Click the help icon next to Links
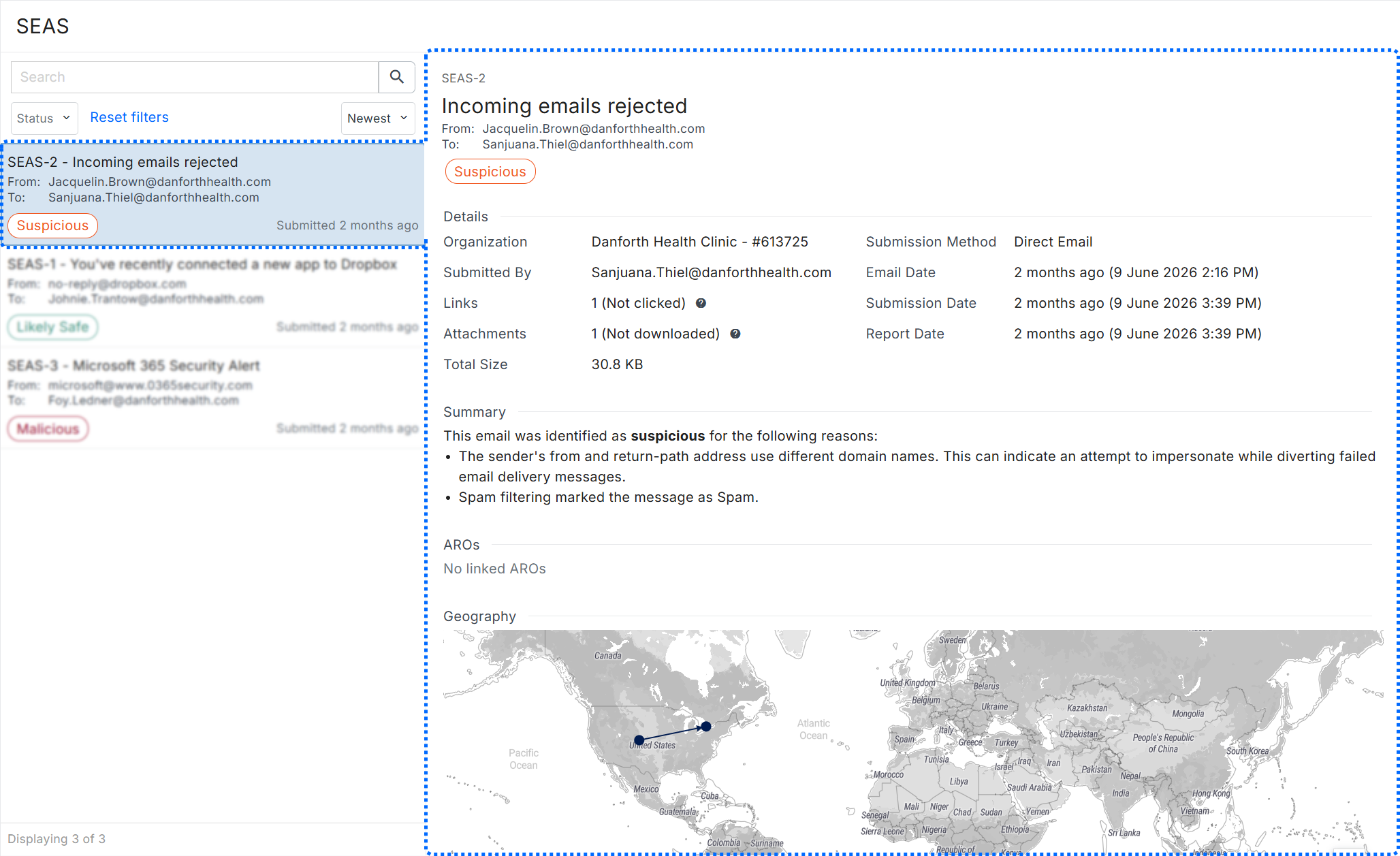 point(701,303)
